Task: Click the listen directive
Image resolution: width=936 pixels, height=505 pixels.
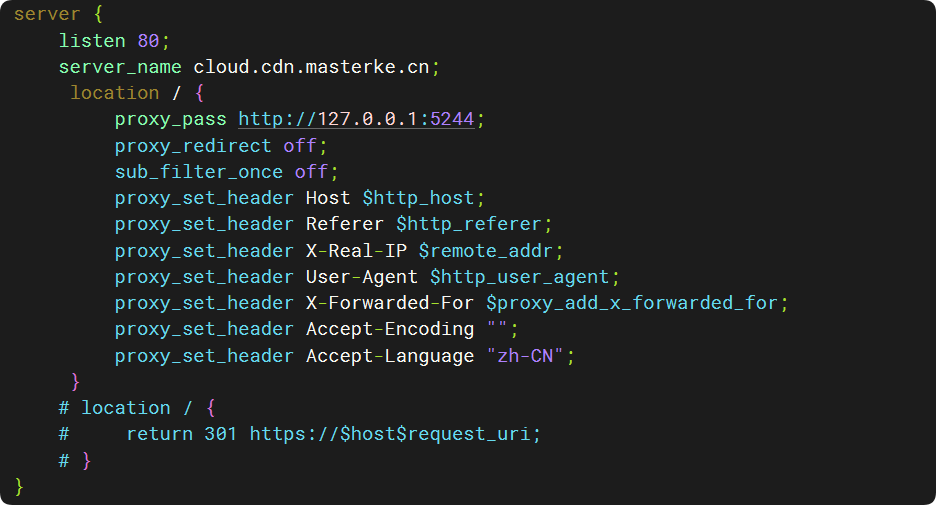Action: (x=92, y=41)
